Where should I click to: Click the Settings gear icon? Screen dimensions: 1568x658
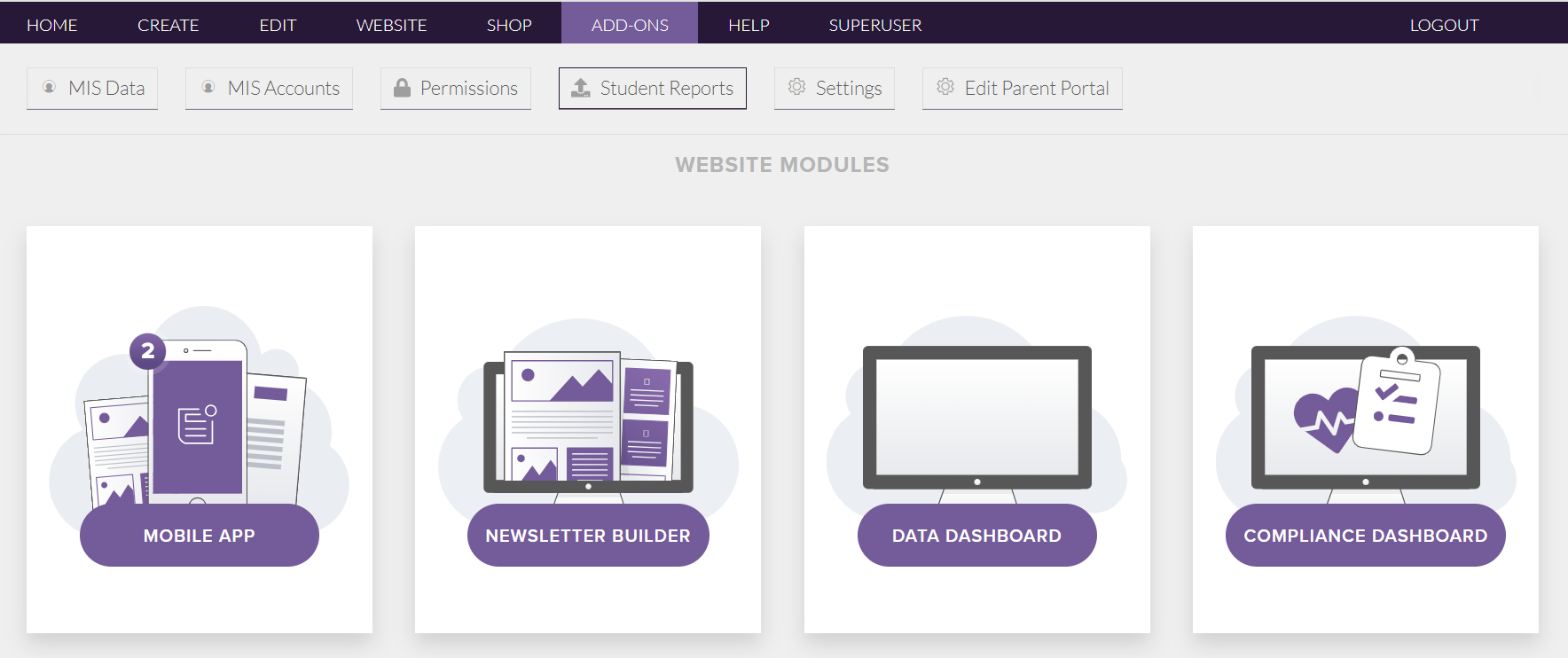[x=796, y=87]
